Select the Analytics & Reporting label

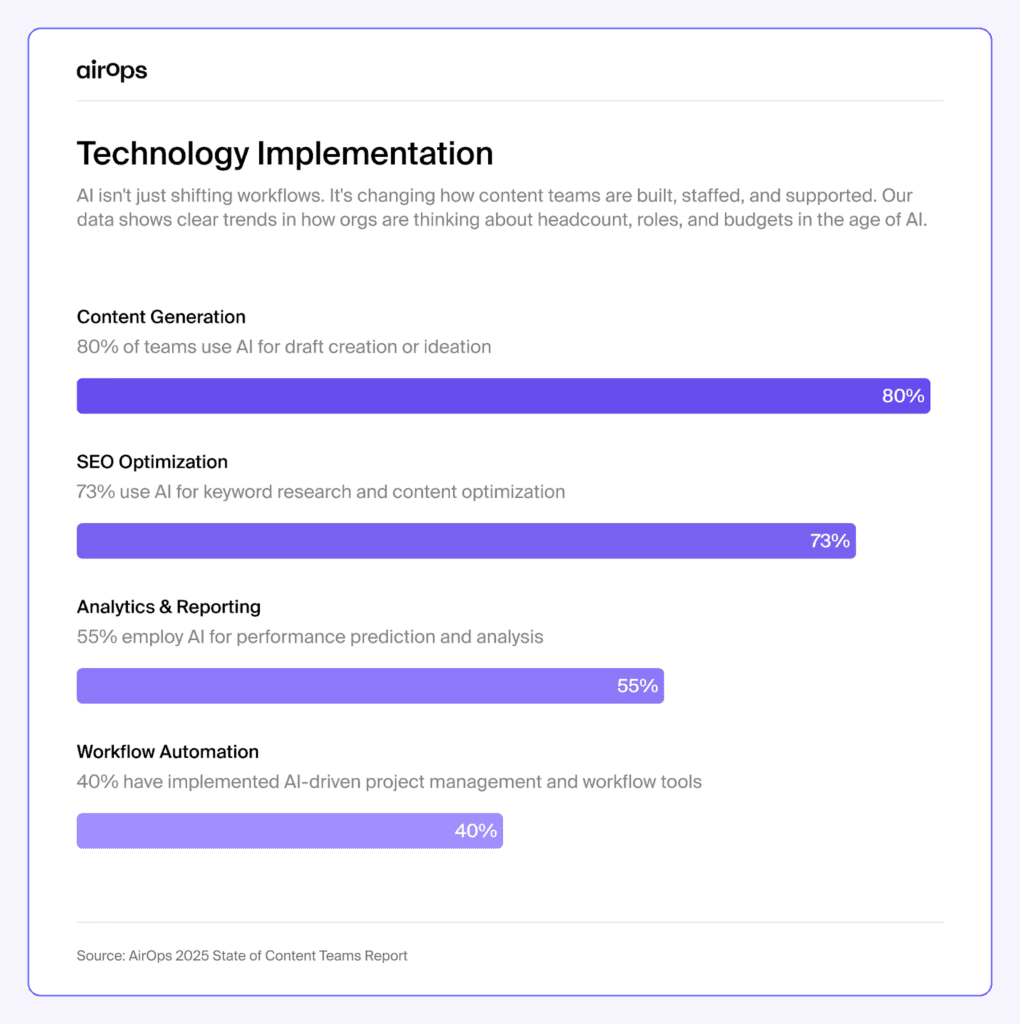coord(169,607)
